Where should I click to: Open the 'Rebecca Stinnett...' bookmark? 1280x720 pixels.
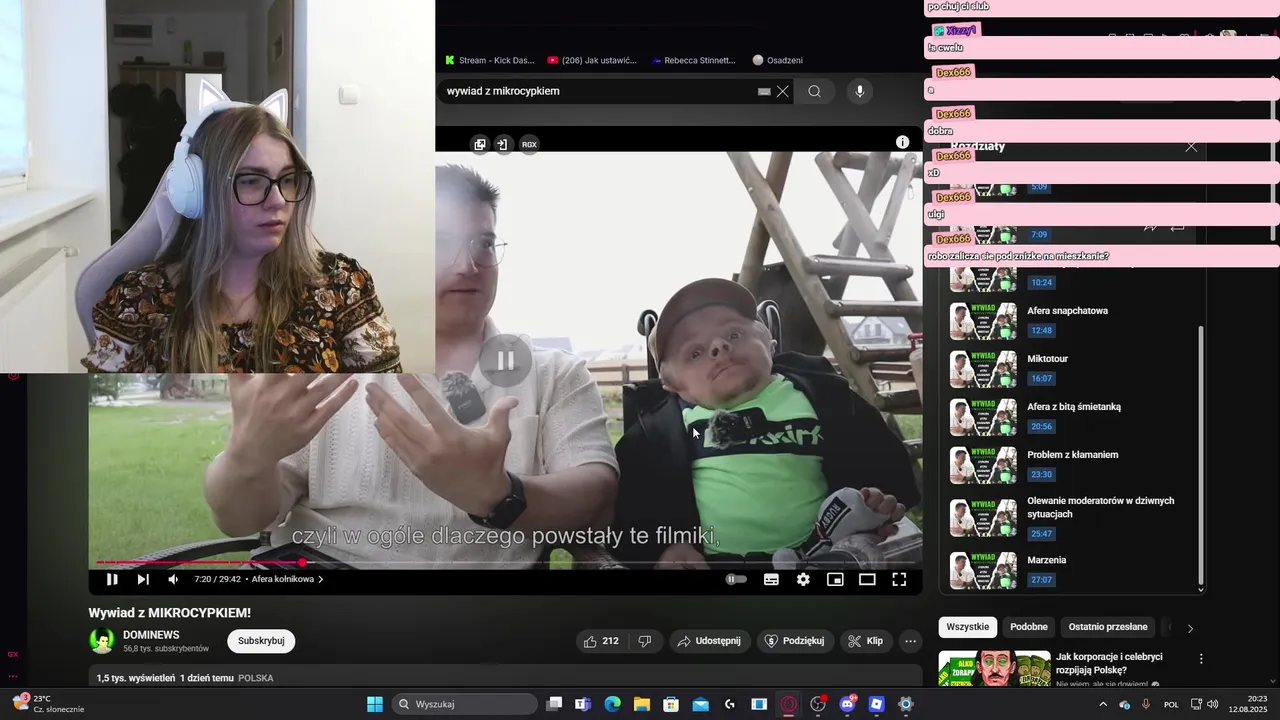click(693, 60)
